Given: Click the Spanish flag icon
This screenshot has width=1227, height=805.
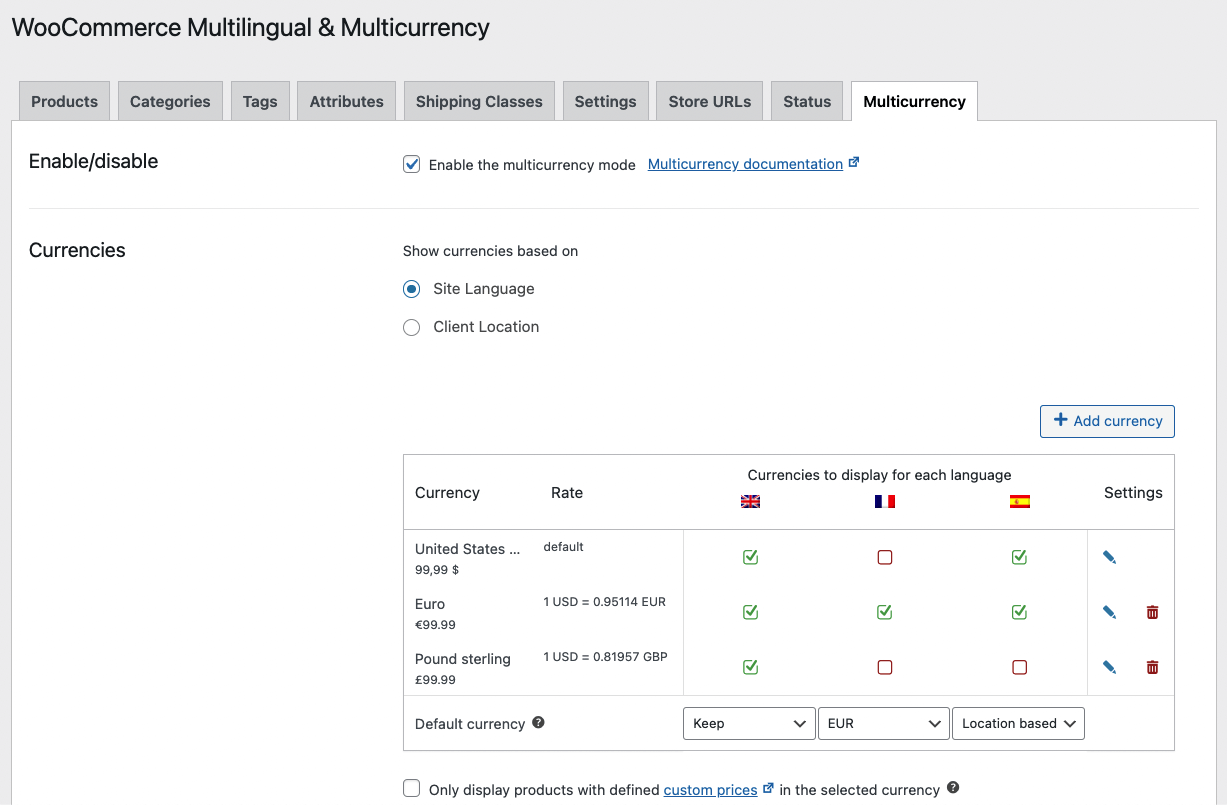Looking at the screenshot, I should 1019,501.
